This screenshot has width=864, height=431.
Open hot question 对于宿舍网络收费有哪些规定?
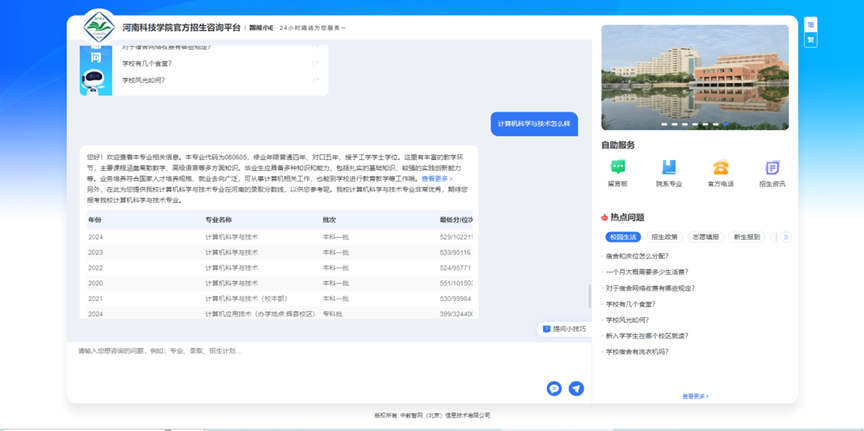(650, 288)
